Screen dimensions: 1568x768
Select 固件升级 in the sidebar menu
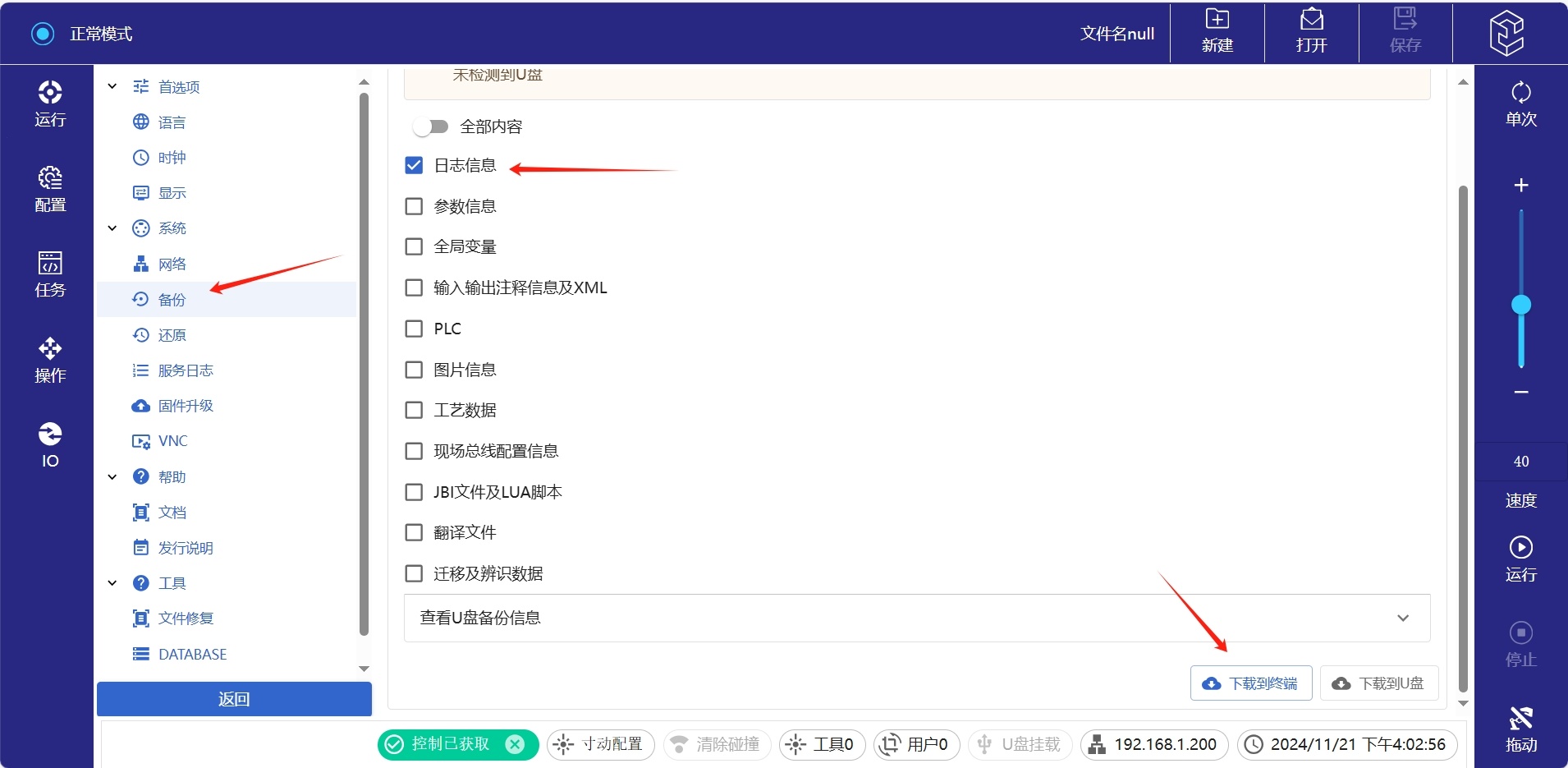[x=185, y=406]
